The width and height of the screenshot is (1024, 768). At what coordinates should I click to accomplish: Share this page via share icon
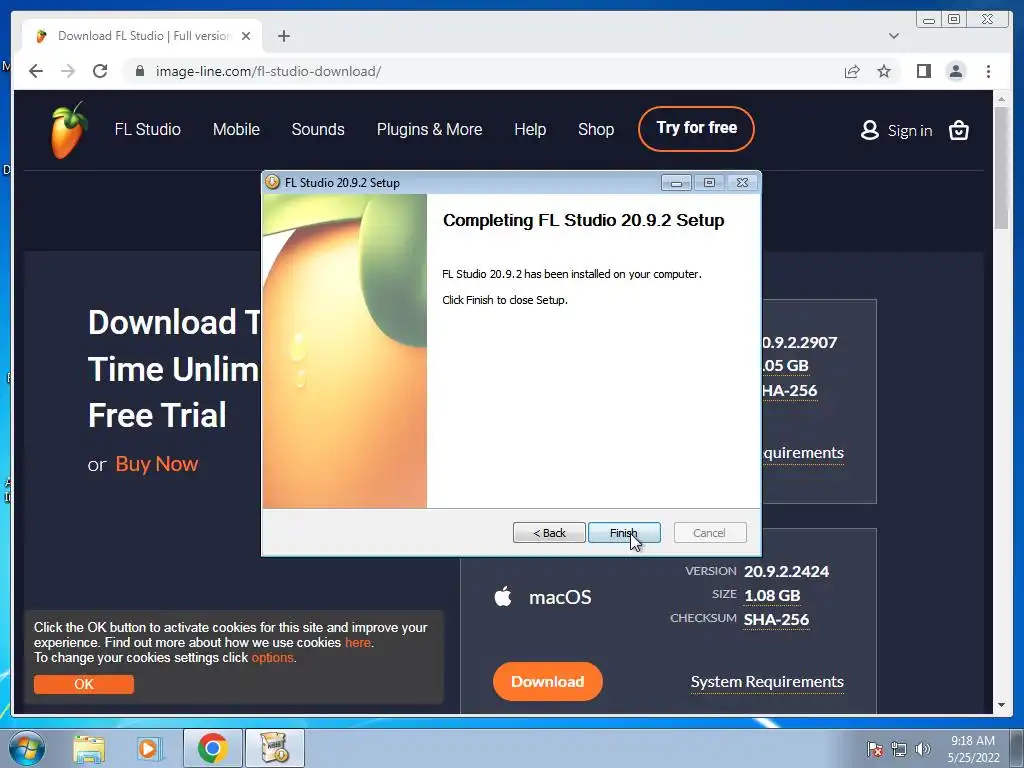[x=852, y=71]
